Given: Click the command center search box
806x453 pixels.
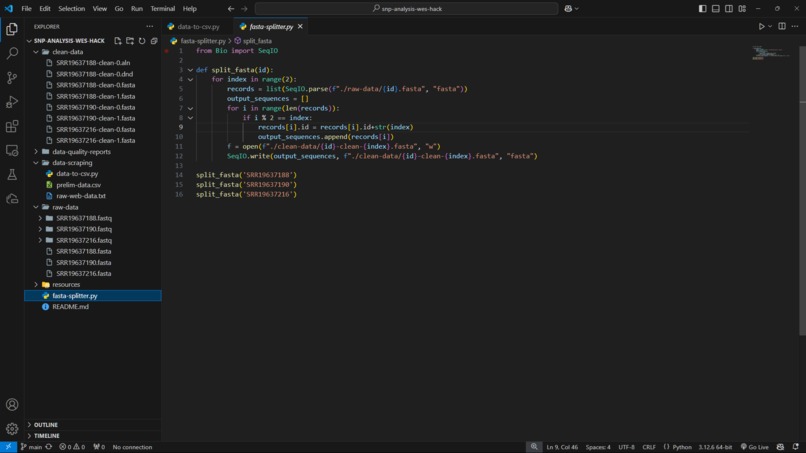Looking at the screenshot, I should [407, 9].
